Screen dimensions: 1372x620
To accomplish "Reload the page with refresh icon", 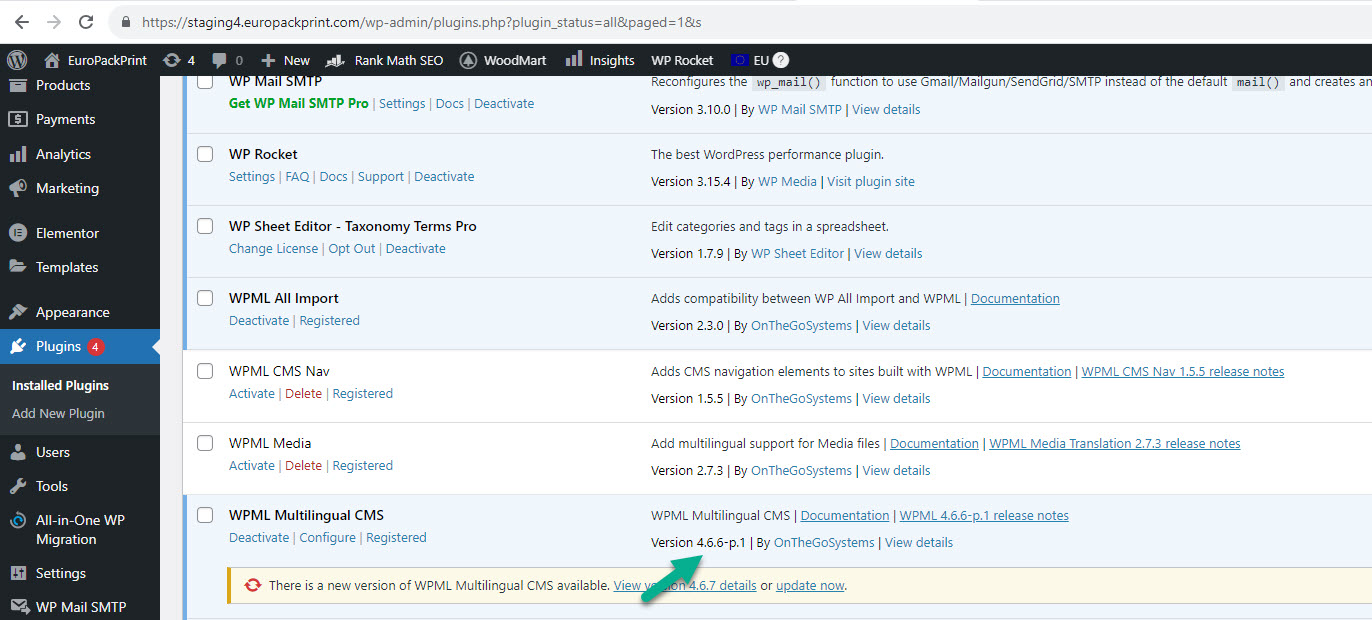I will (86, 21).
